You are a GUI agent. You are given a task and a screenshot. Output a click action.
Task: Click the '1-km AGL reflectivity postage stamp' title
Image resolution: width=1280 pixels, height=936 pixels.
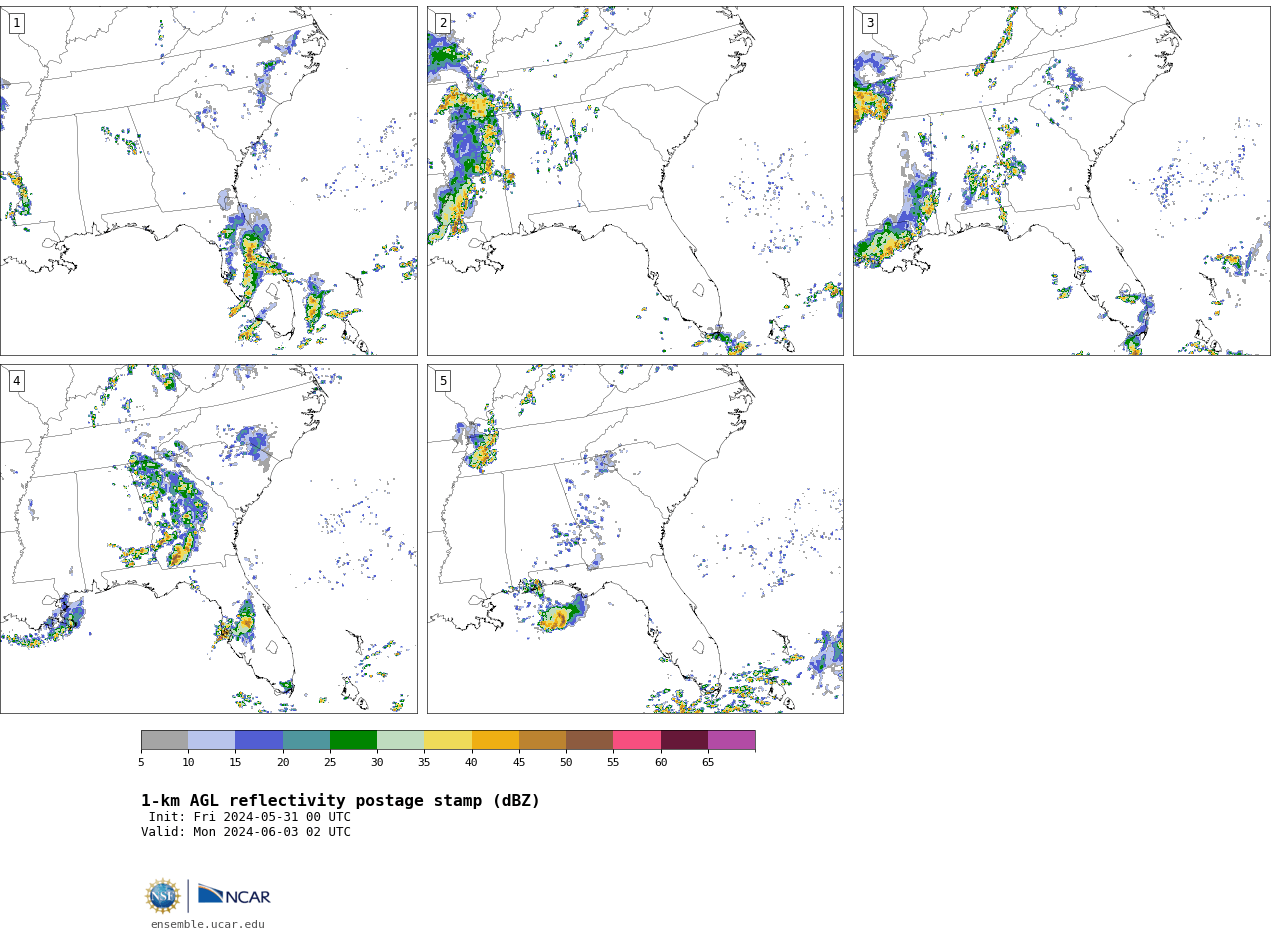tap(340, 801)
